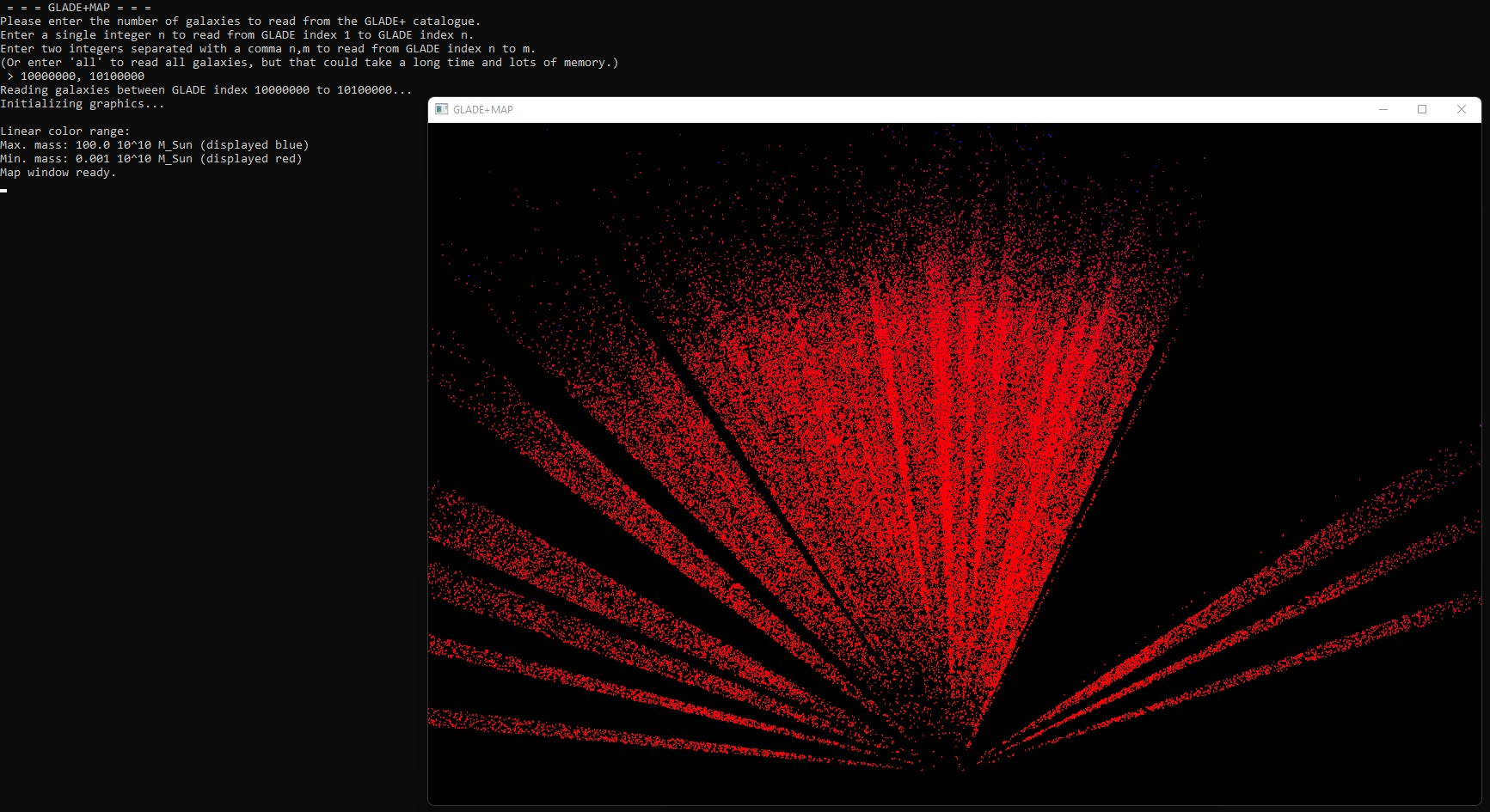Click the GLADE+MAP window title text
This screenshot has height=812, width=1490.
[x=483, y=110]
